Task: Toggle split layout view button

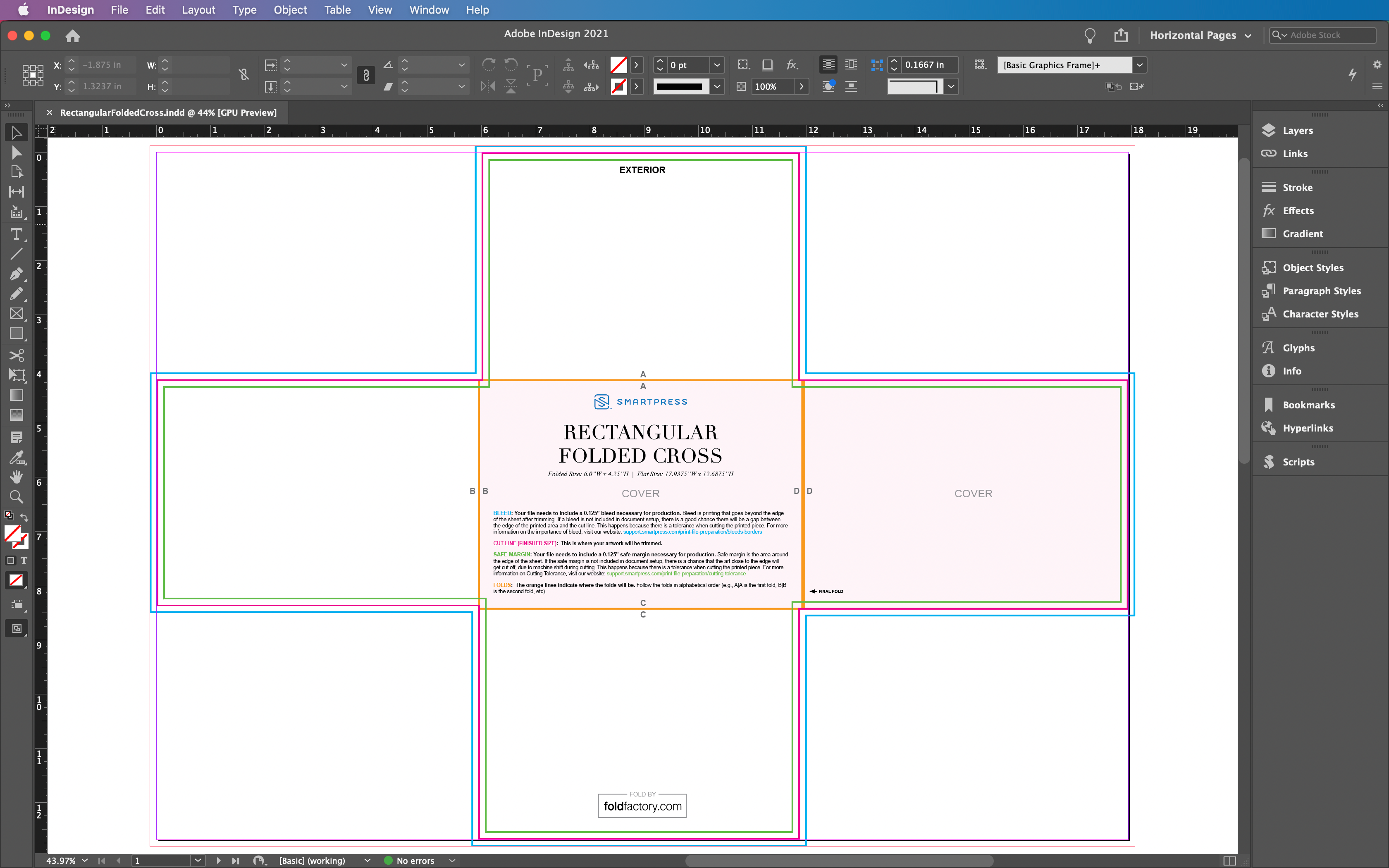Action: [1229, 861]
